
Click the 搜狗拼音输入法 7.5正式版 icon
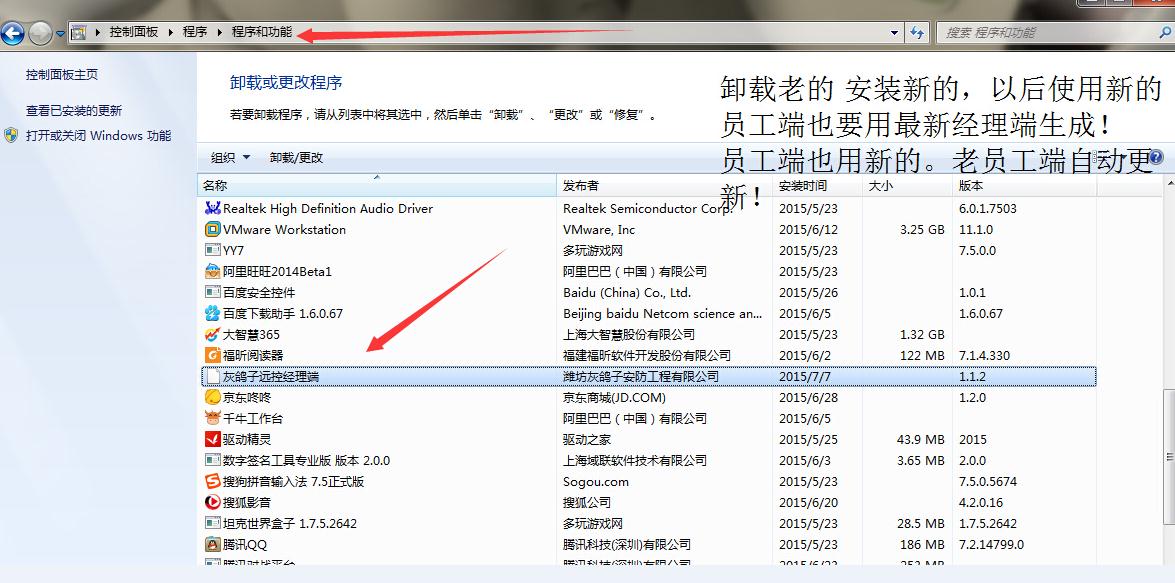click(x=213, y=481)
